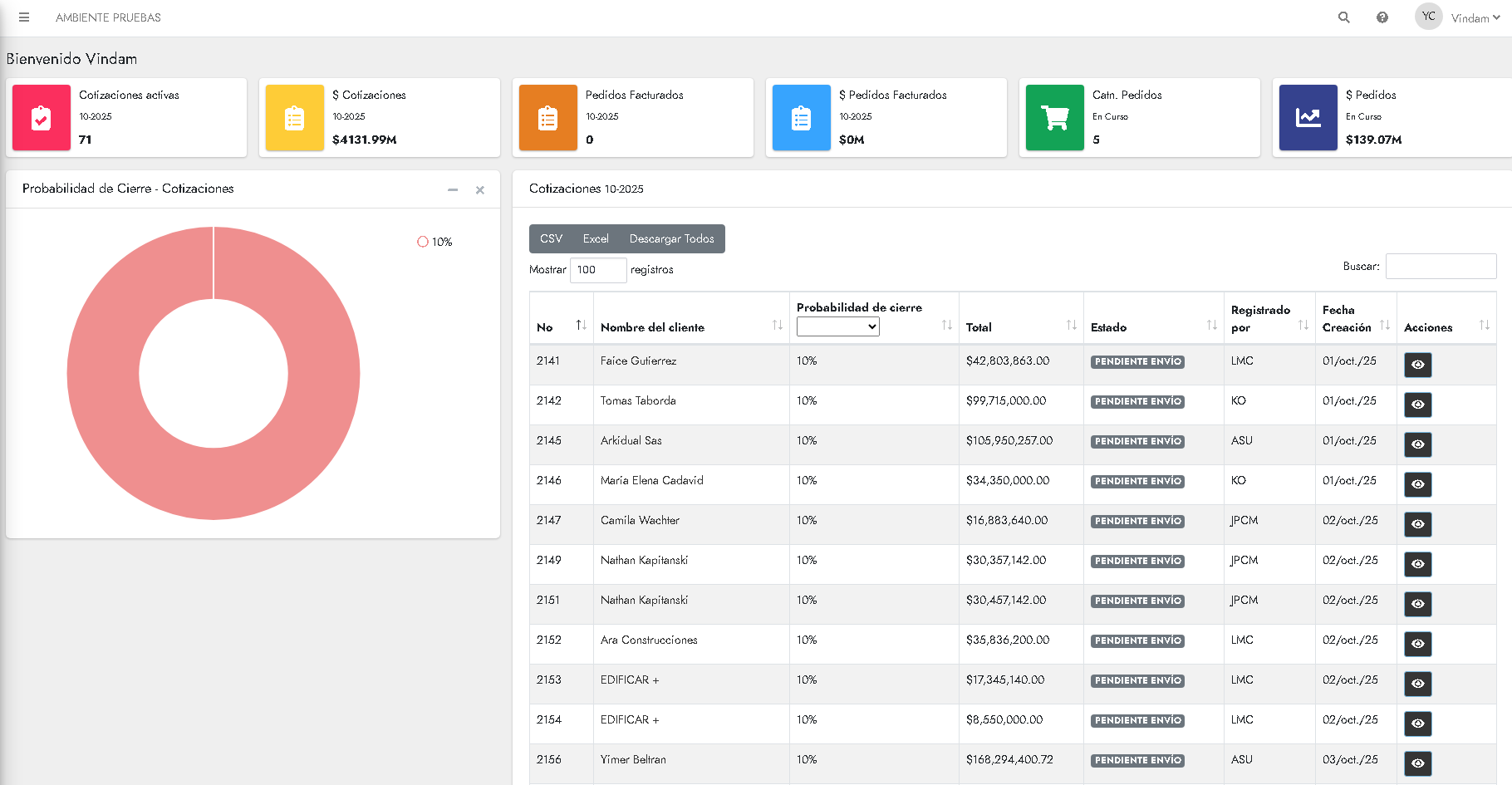Open the hamburger sidebar menu
1512x785 pixels.
(24, 17)
